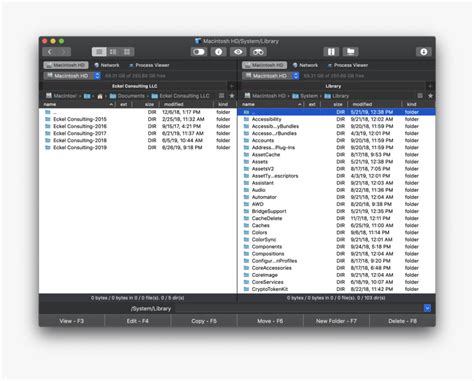The width and height of the screenshot is (474, 381).
Task: Open the right pane history list icon
Action: point(420,96)
